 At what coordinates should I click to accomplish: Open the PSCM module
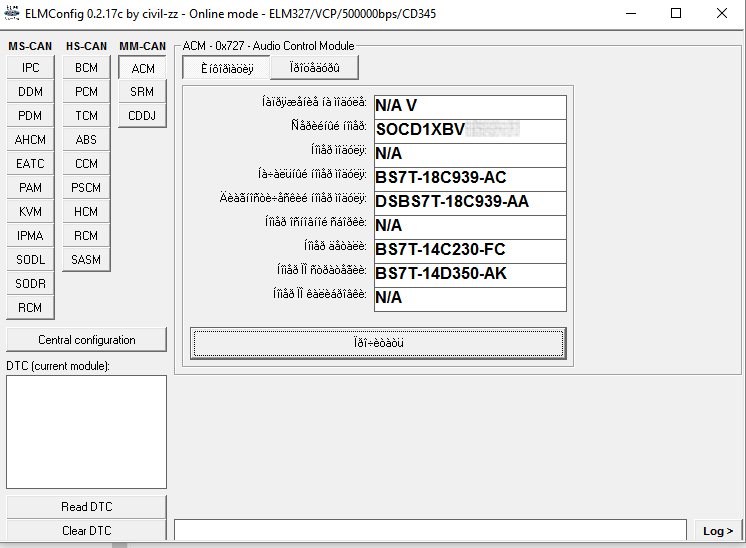(x=86, y=188)
